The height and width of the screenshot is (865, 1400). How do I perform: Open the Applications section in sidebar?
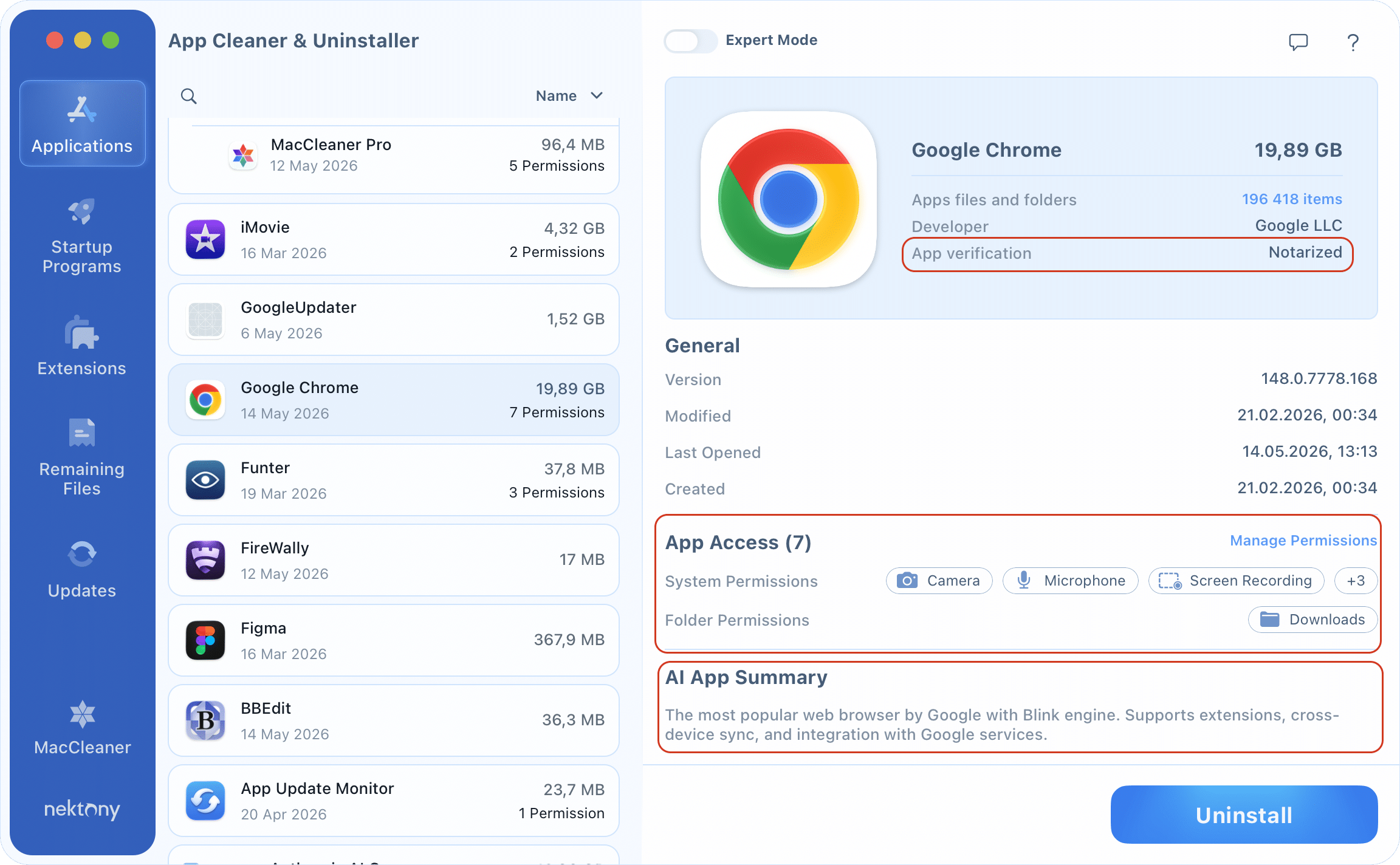(82, 124)
